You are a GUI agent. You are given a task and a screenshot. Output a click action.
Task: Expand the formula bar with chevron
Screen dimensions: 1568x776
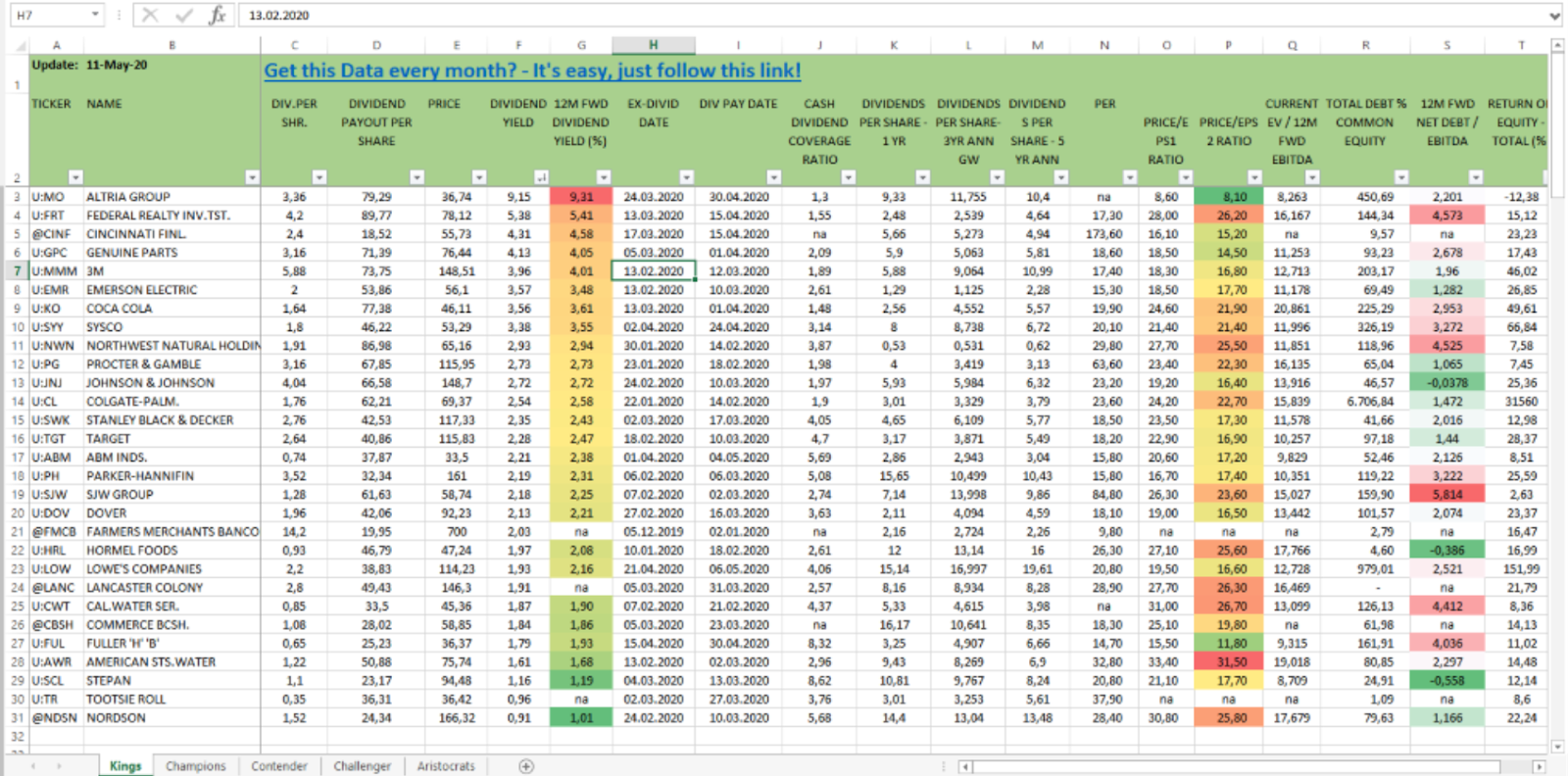pyautogui.click(x=1554, y=16)
